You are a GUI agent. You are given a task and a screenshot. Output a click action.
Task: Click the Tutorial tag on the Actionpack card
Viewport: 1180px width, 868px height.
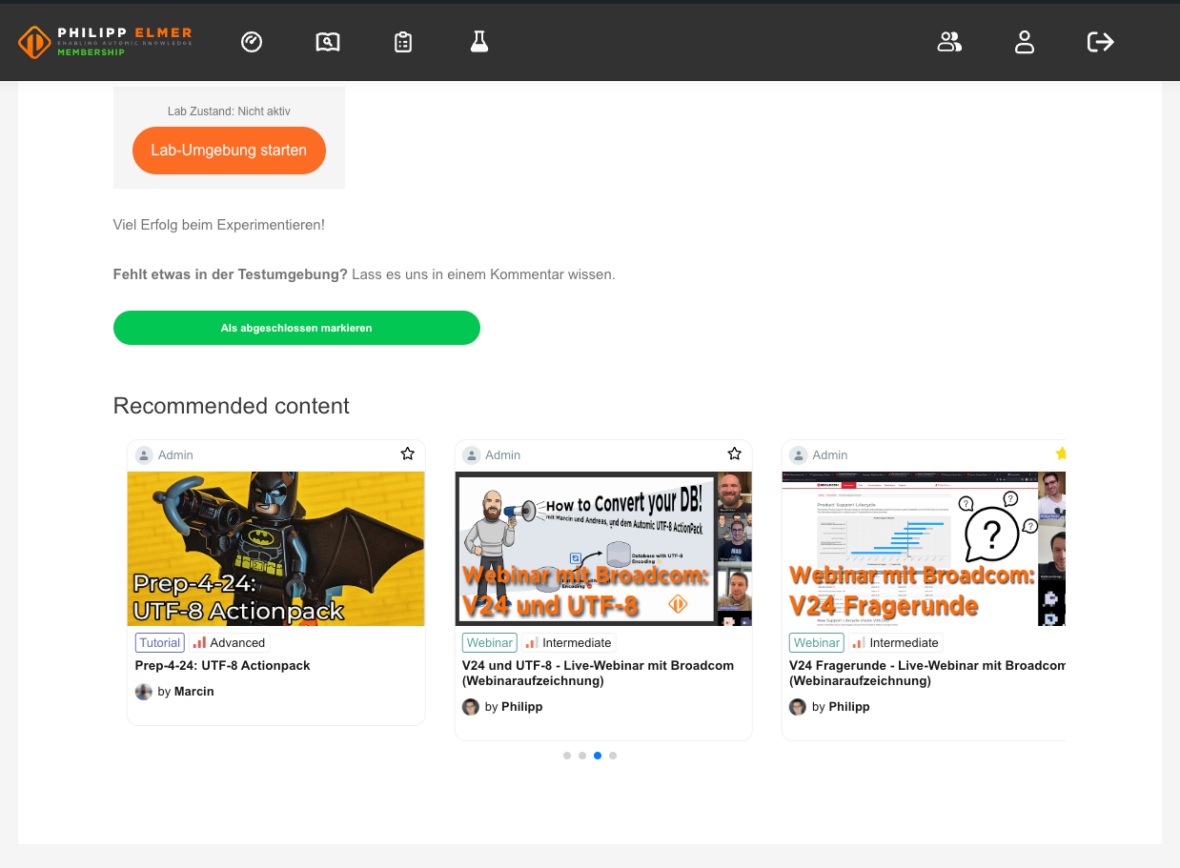pos(159,642)
